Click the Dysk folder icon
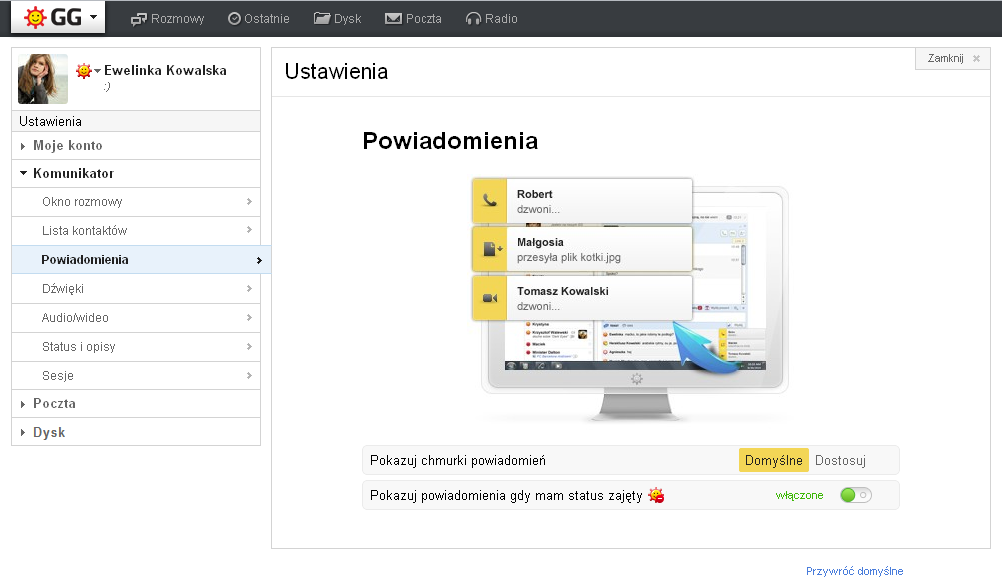Viewport: 1002px width, 582px height. click(x=321, y=19)
